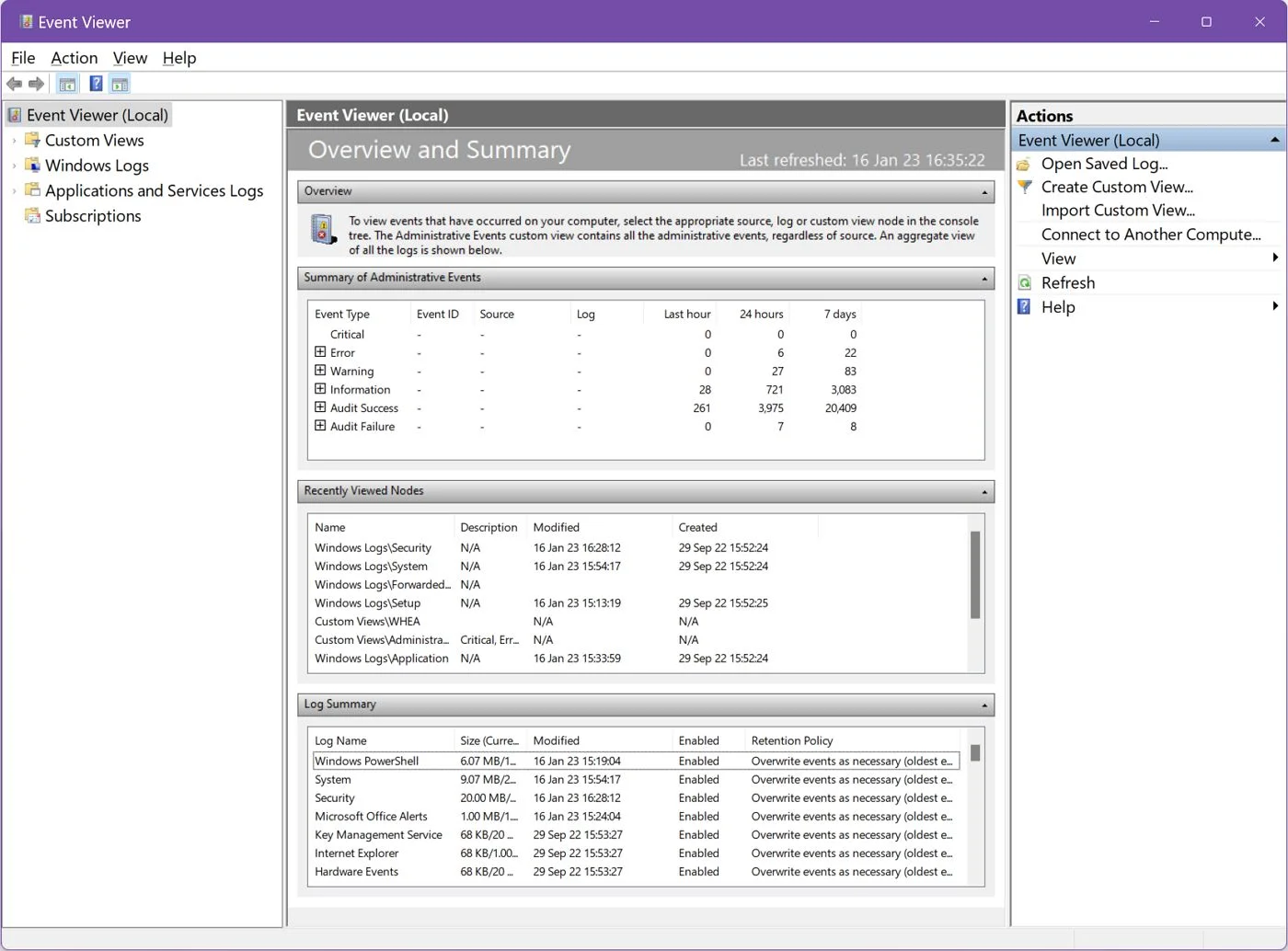This screenshot has height=951, width=1288.
Task: Collapse the Recently Viewed Nodes section
Action: click(984, 492)
